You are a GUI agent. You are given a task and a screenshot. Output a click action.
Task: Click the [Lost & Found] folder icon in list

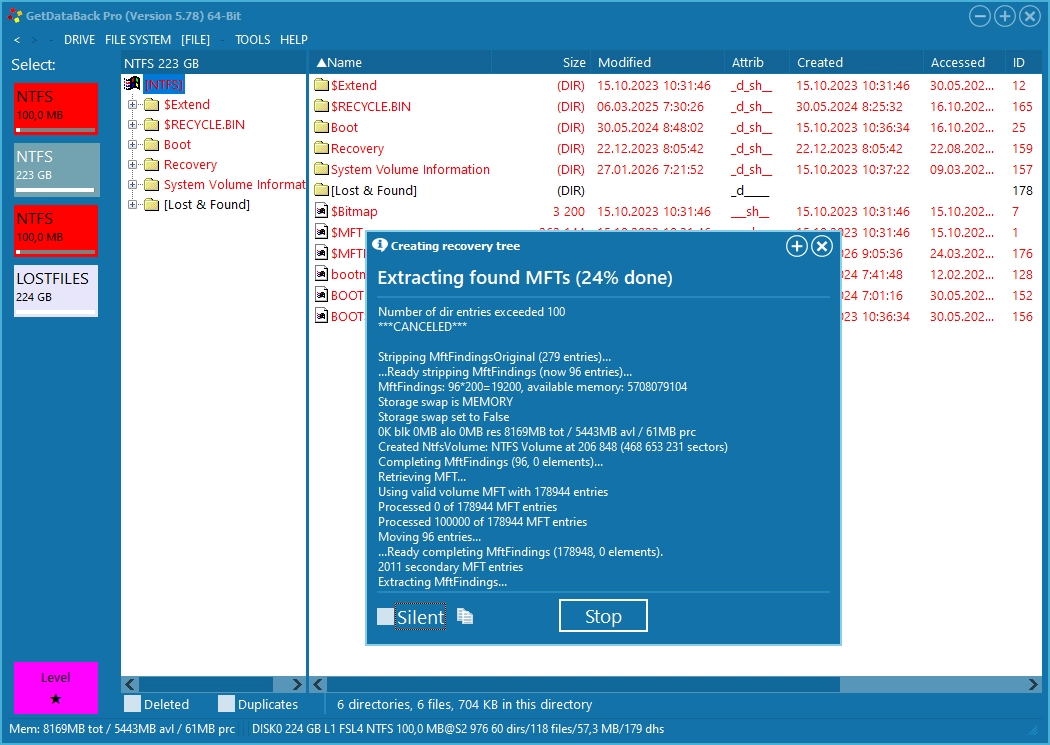321,190
